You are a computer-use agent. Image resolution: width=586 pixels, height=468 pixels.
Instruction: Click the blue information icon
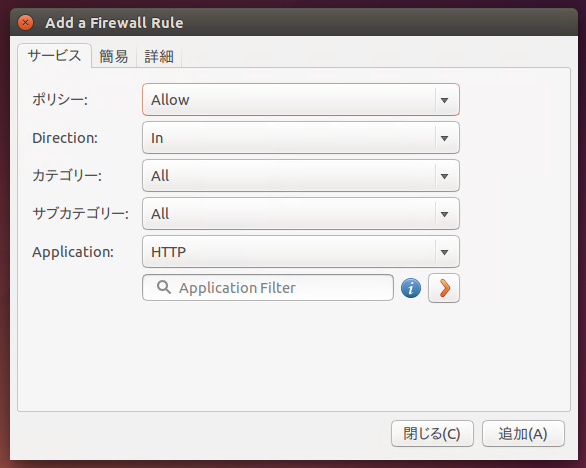tap(411, 288)
